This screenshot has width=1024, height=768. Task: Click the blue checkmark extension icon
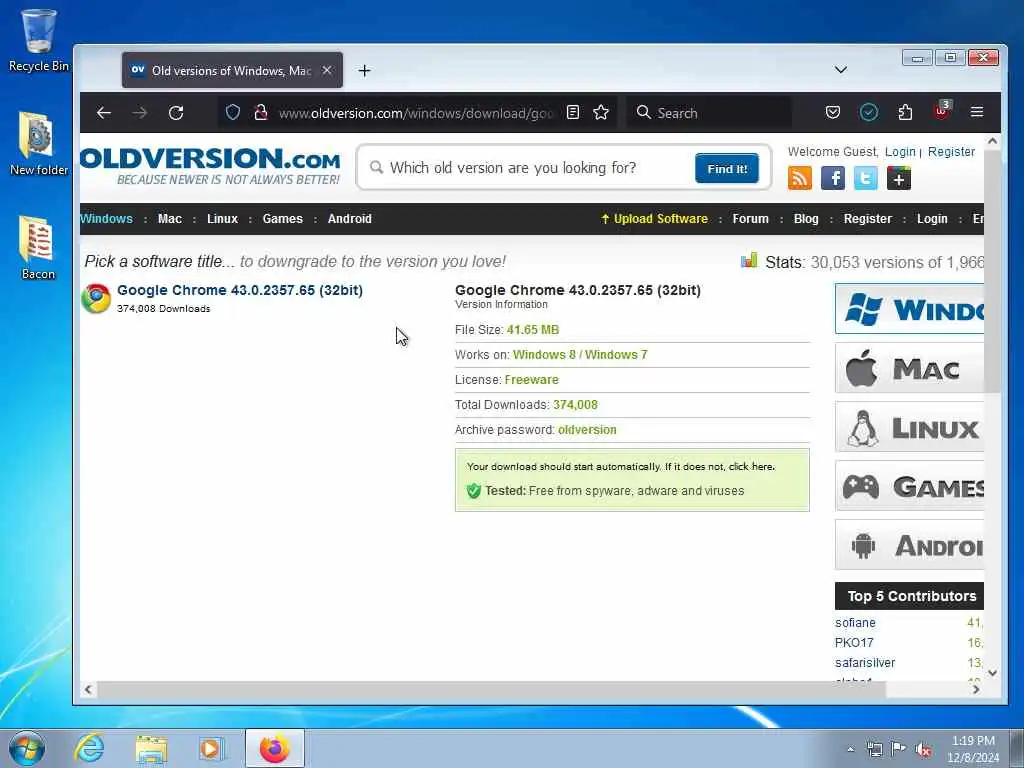[869, 112]
